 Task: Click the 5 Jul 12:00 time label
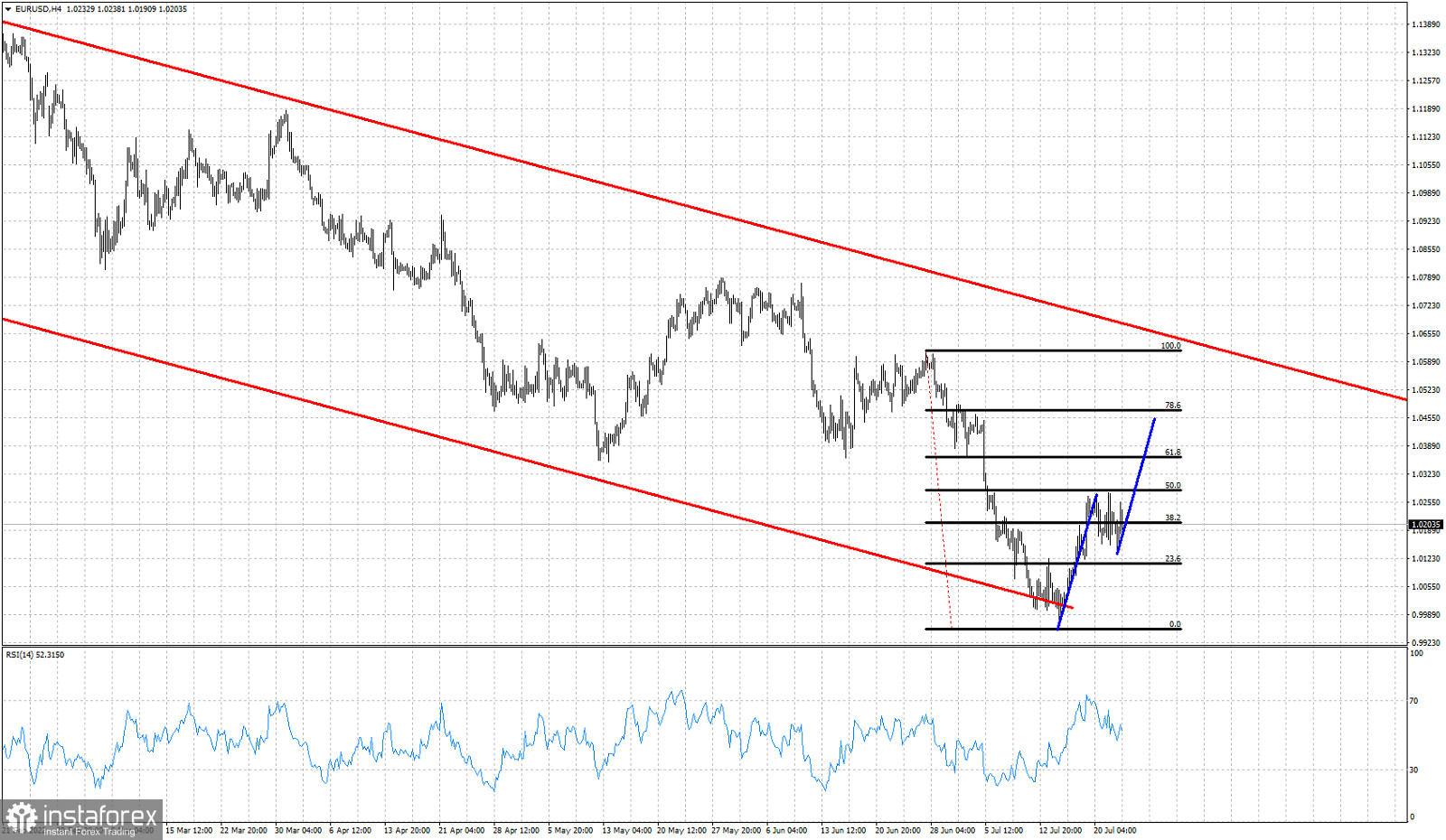(1004, 830)
